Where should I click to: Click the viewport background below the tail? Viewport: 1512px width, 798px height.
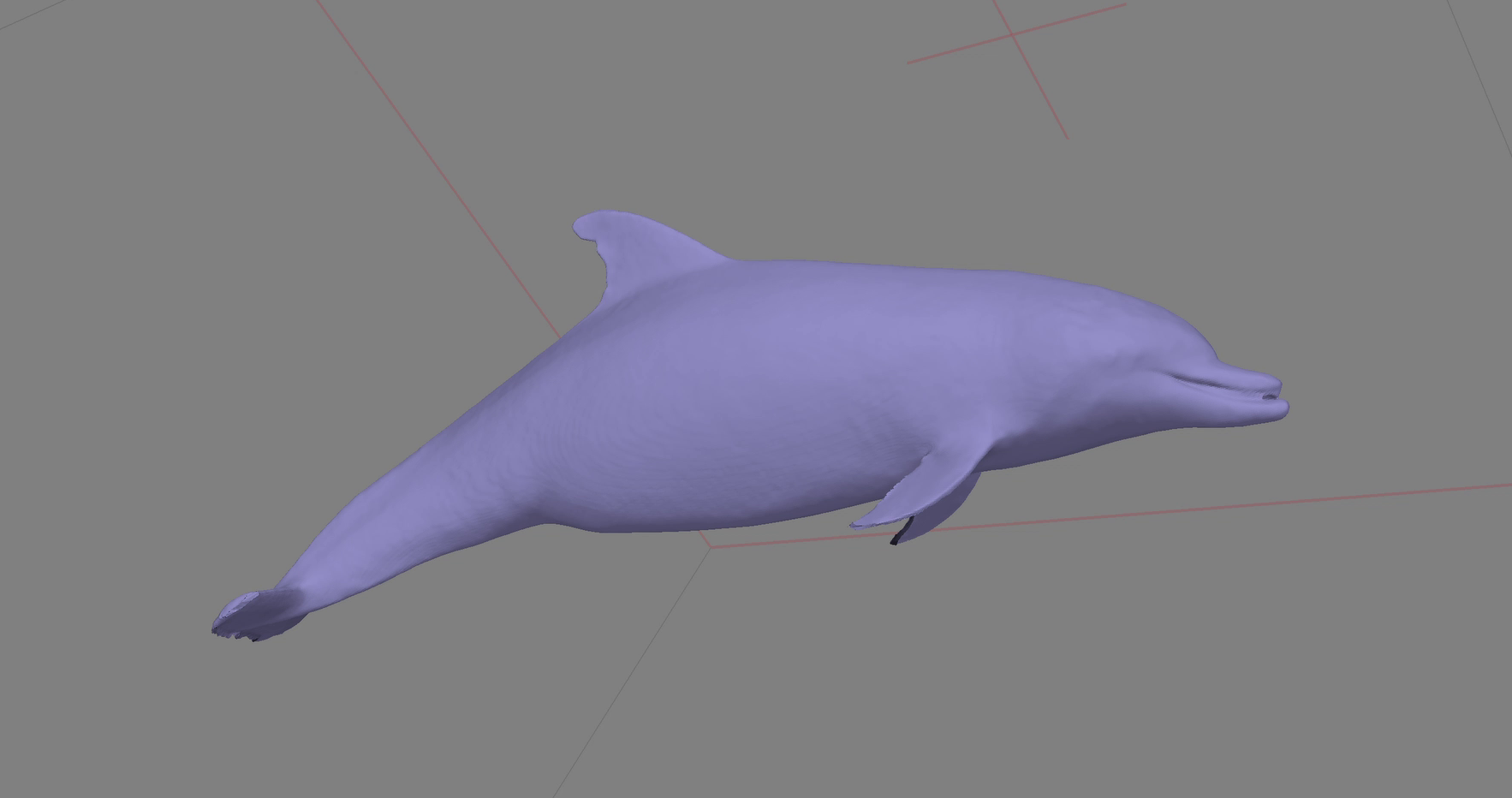tap(300, 728)
